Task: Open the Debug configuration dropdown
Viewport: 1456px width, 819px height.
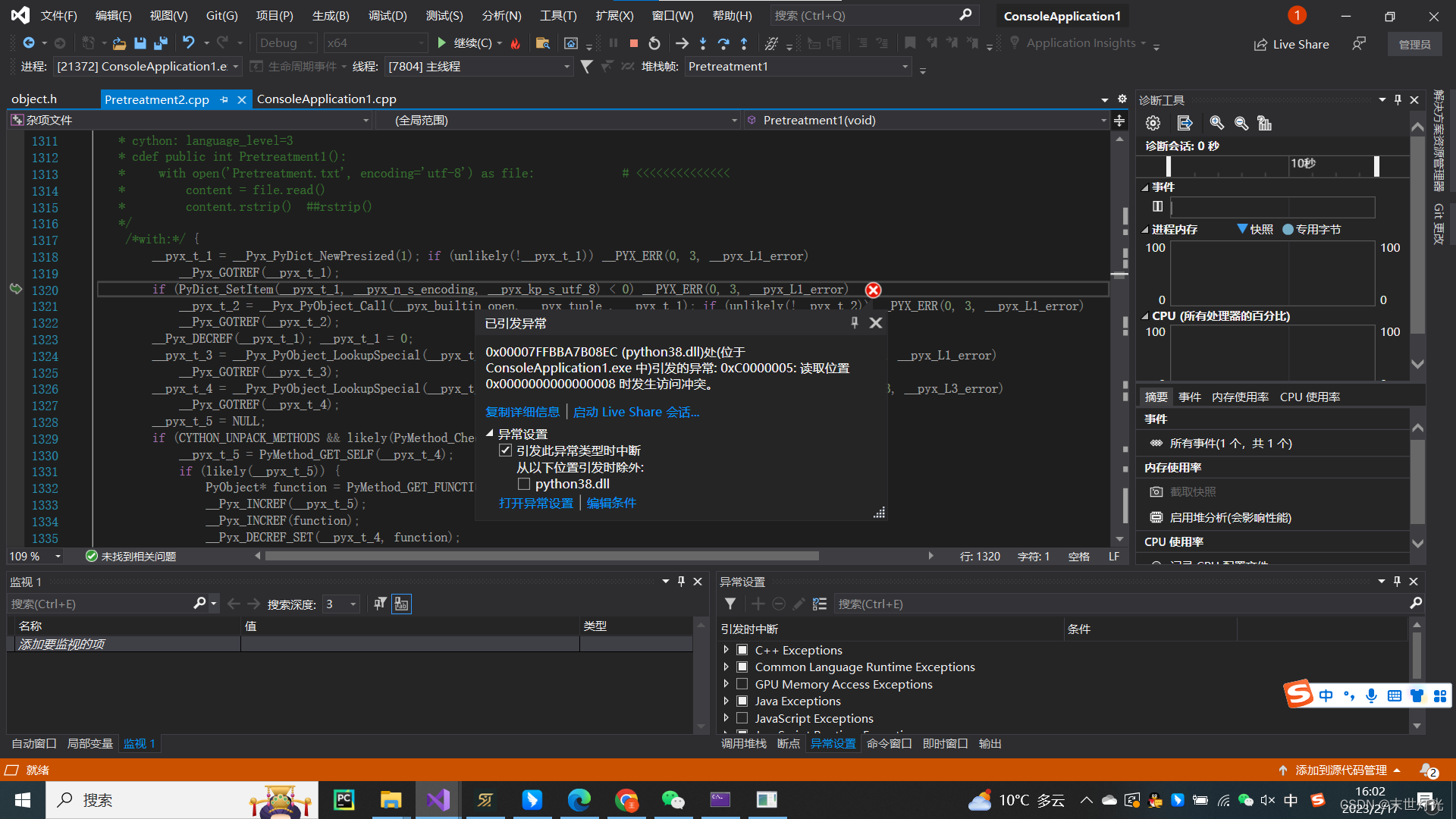Action: click(287, 43)
